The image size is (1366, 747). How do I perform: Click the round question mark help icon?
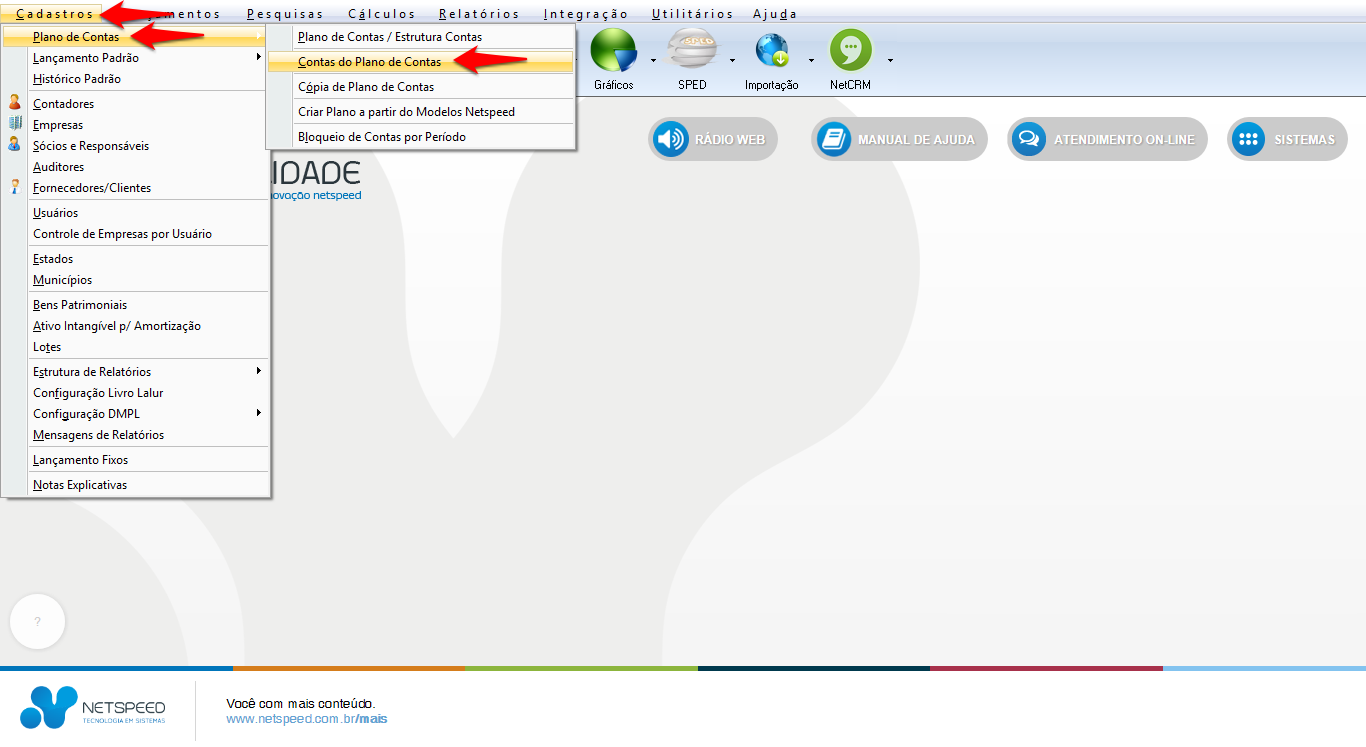(x=37, y=622)
